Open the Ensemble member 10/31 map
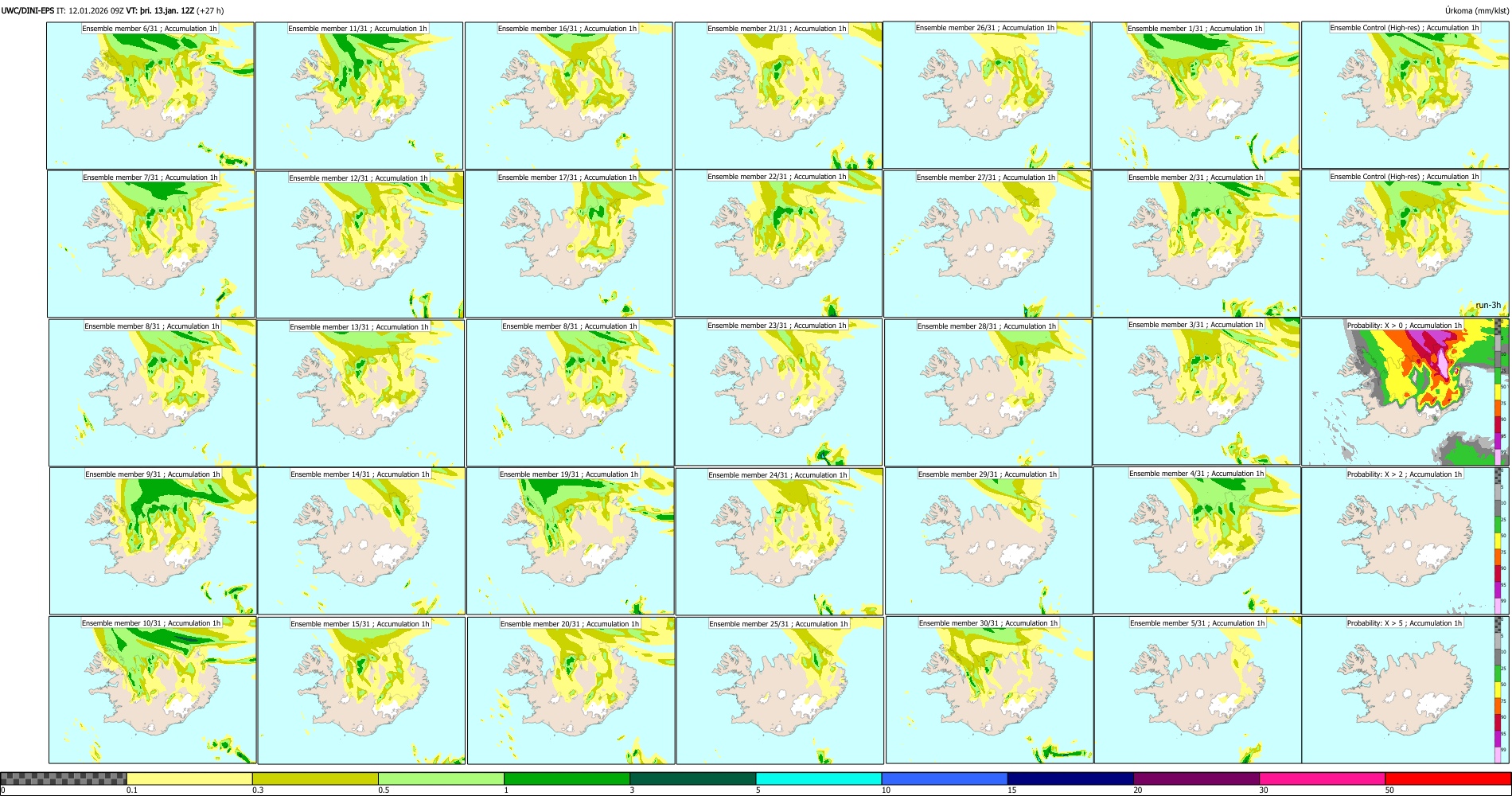The height and width of the screenshot is (796, 1512). click(152, 690)
